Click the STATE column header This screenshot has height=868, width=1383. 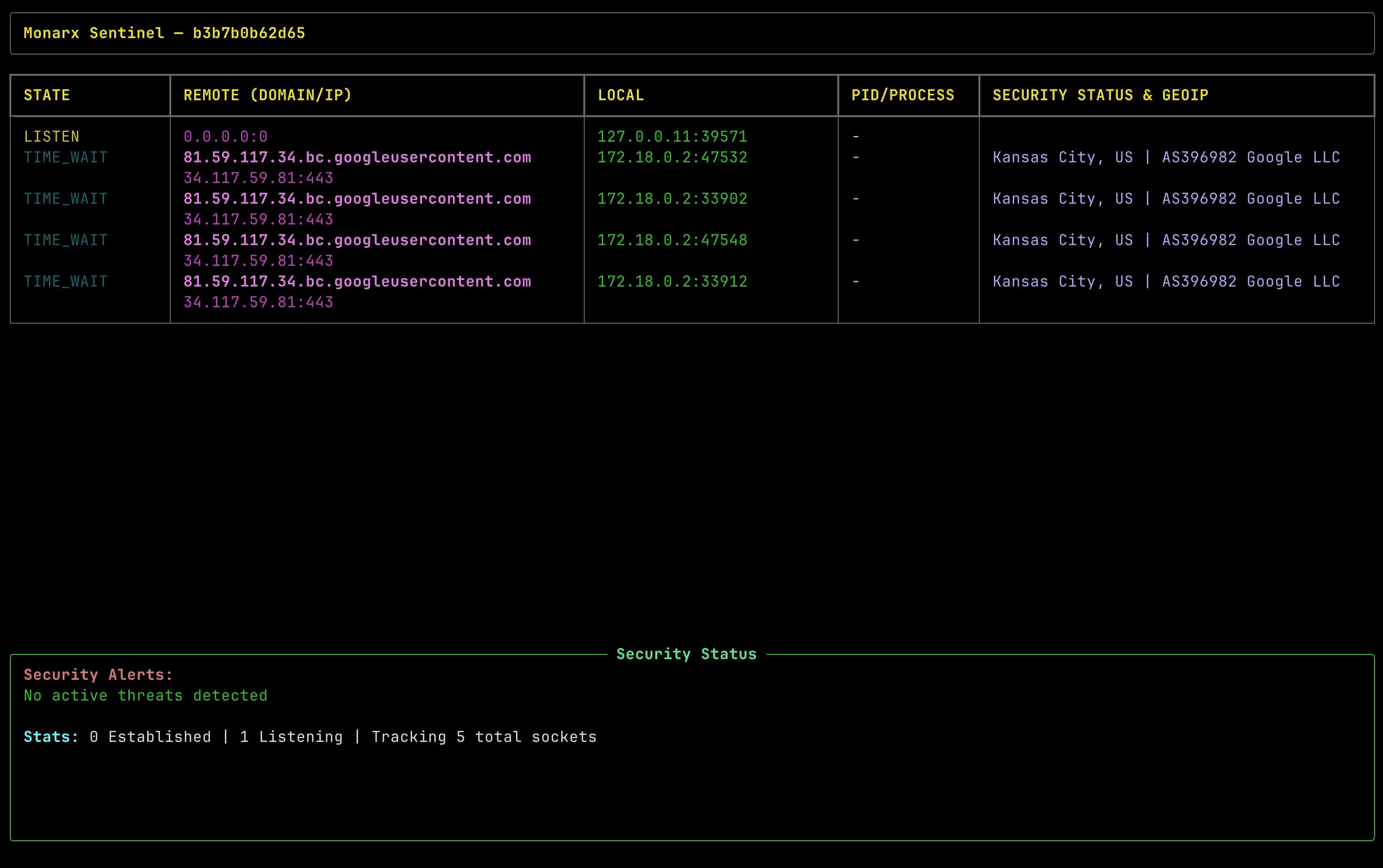click(x=47, y=95)
